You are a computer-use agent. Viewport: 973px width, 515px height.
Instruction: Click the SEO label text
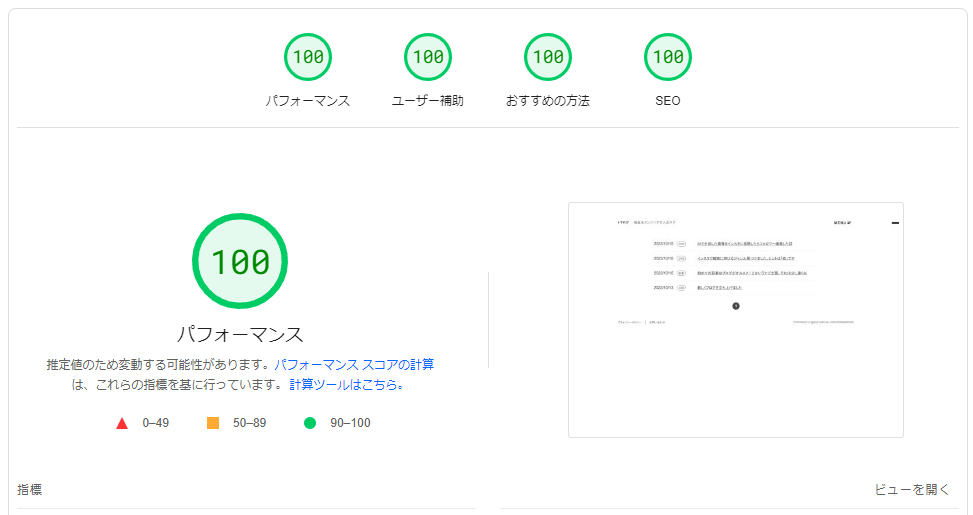pos(668,101)
